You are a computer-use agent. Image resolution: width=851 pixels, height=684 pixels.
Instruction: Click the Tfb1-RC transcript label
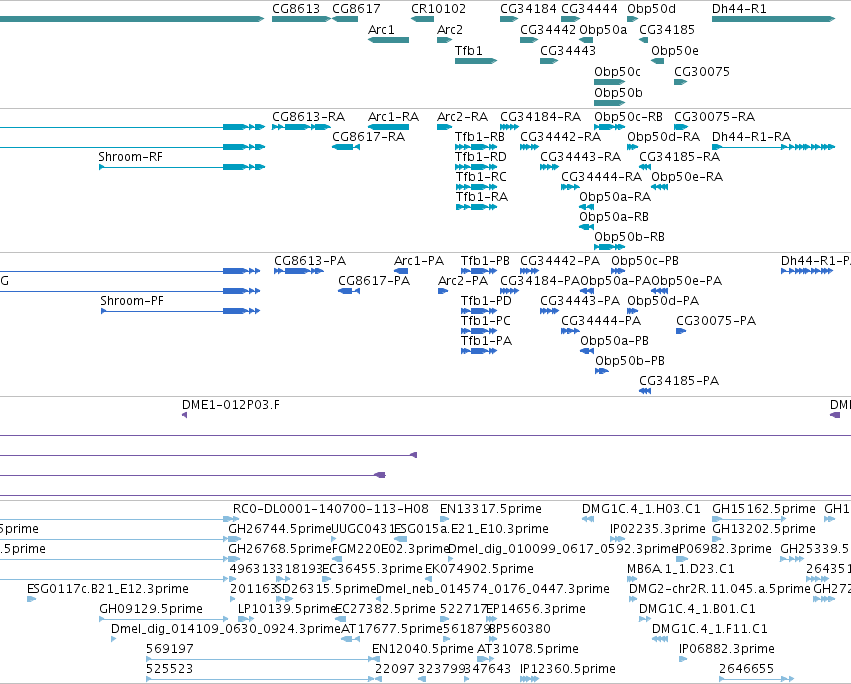pos(481,176)
